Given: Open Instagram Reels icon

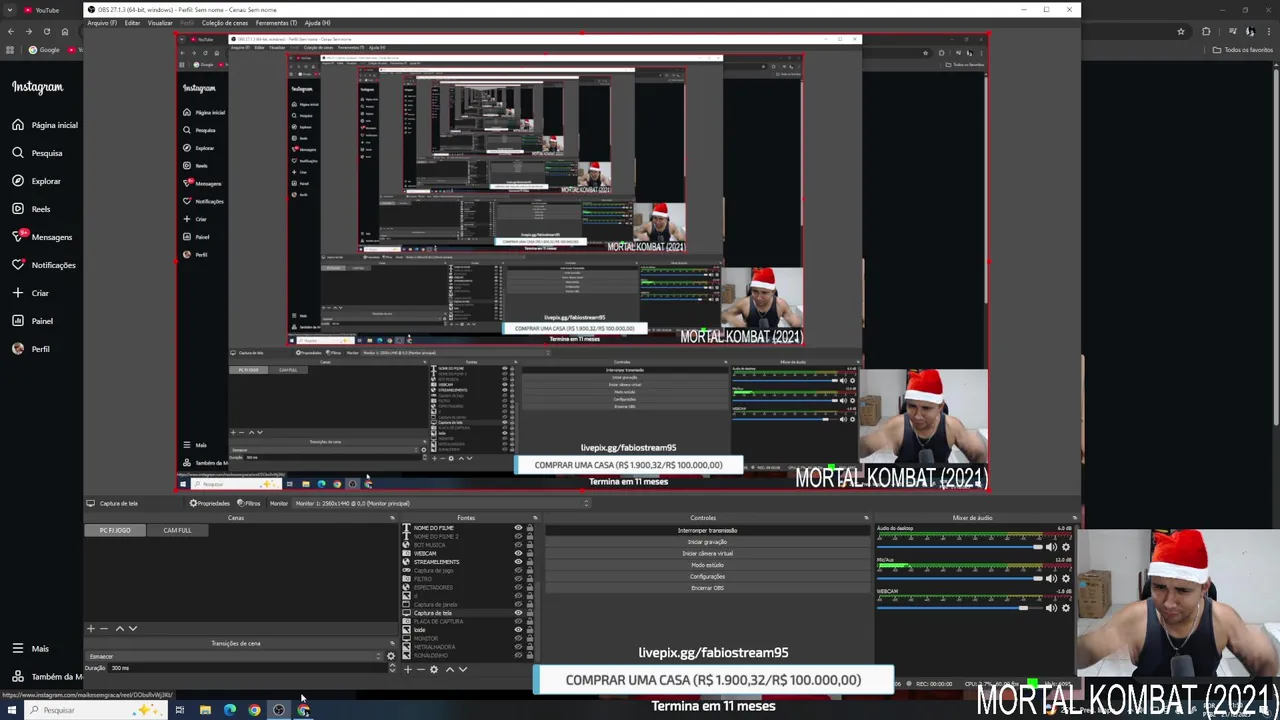Looking at the screenshot, I should tap(18, 209).
